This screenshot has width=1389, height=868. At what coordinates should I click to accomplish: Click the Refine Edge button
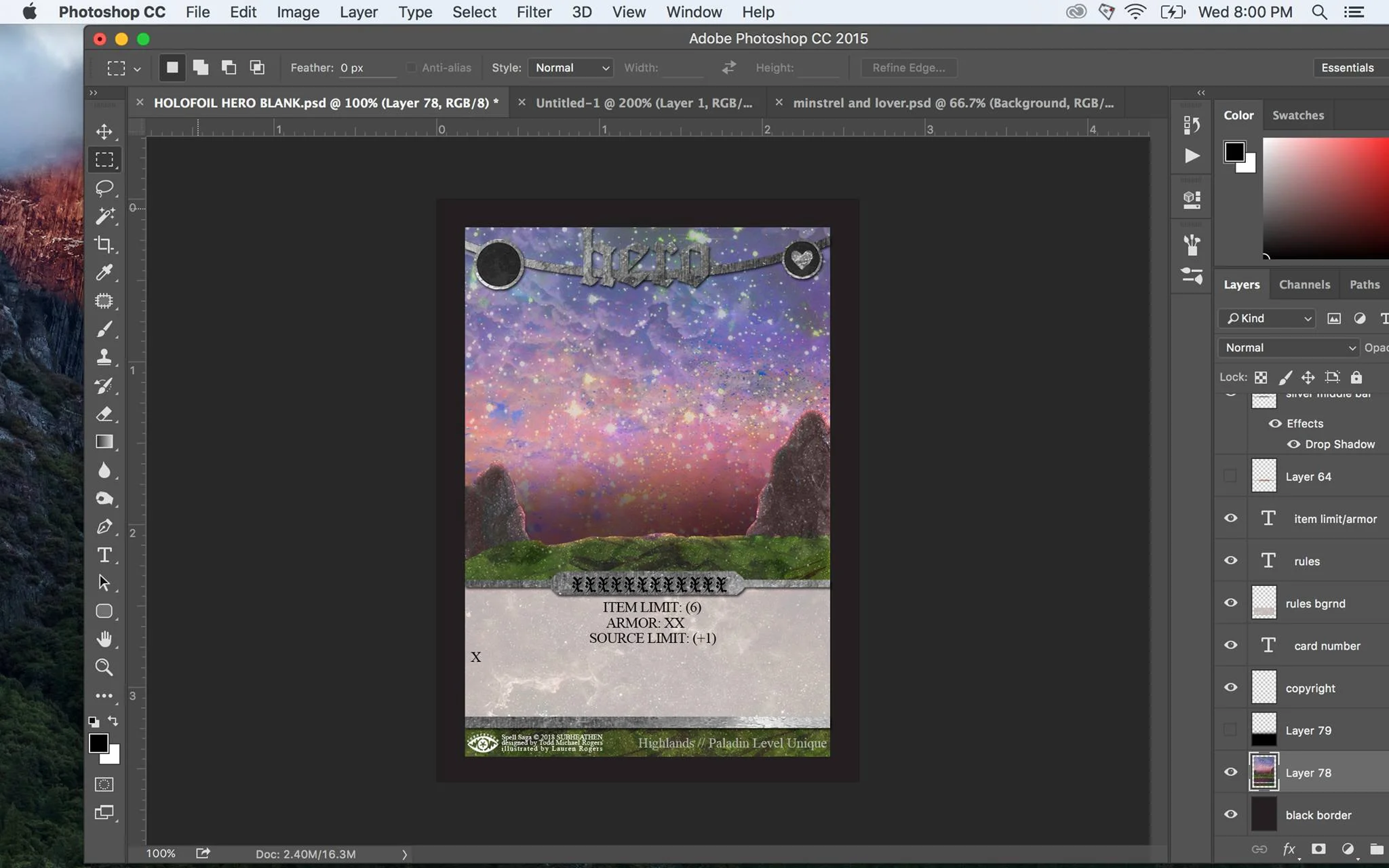908,68
